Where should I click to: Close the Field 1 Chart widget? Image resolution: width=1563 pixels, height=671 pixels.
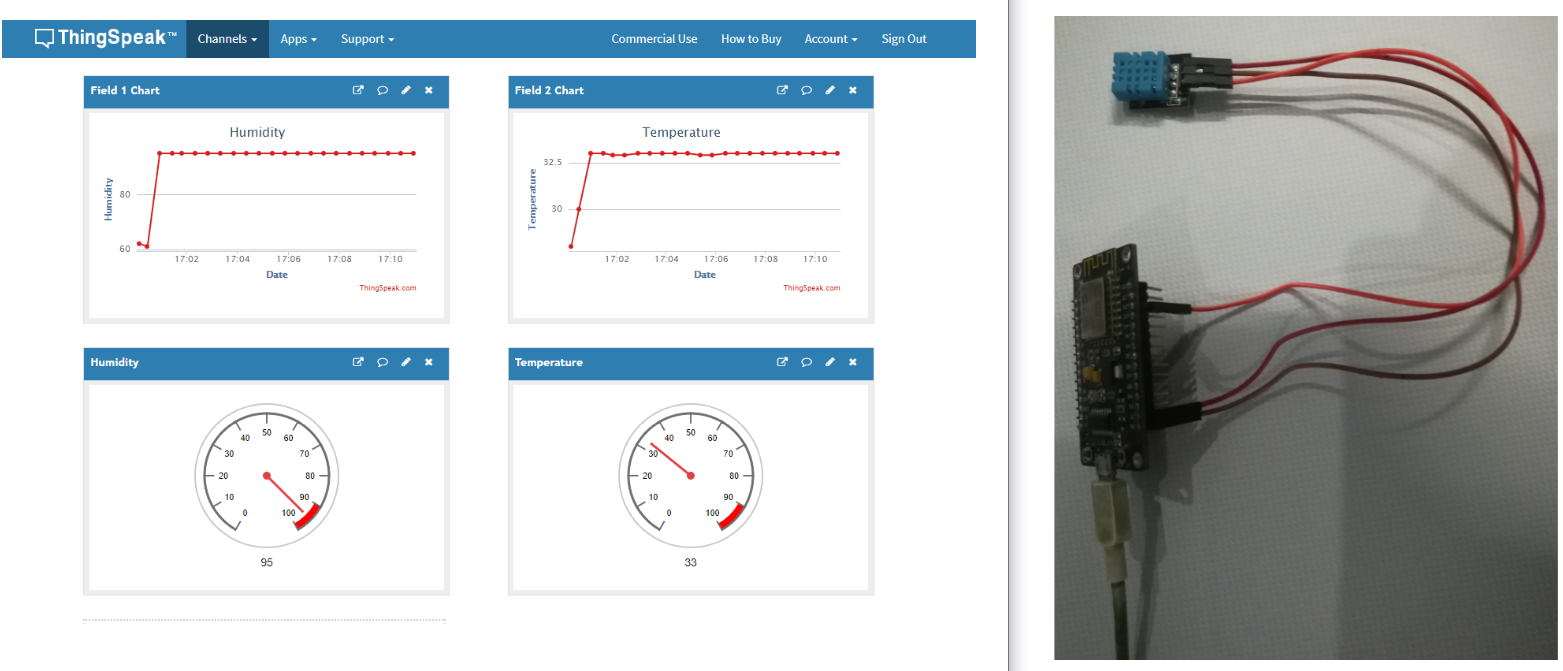429,90
